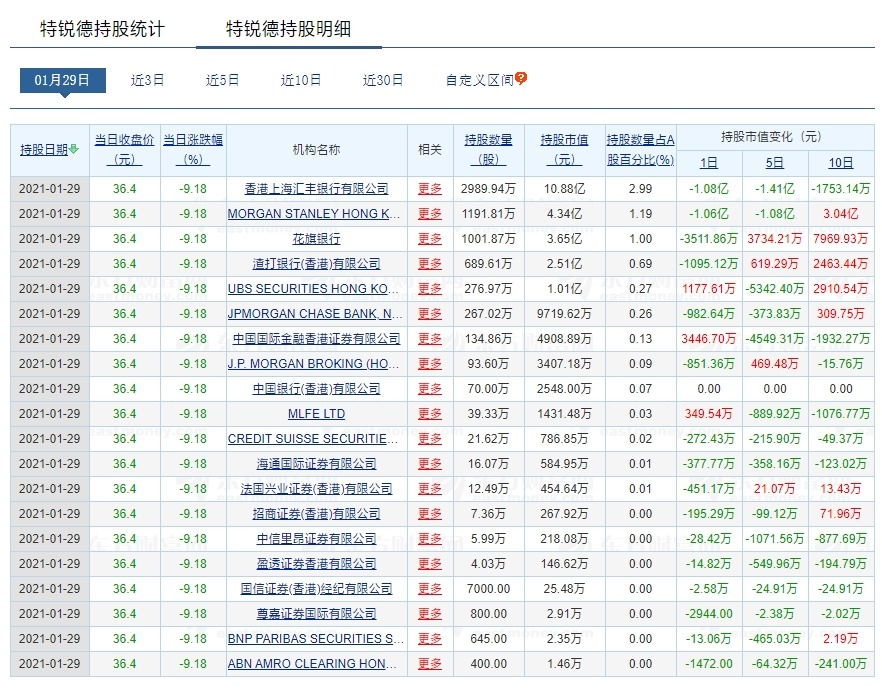The width and height of the screenshot is (882, 698).
Task: Click 更多 in the BNP PARIBAS row
Action: pos(430,639)
